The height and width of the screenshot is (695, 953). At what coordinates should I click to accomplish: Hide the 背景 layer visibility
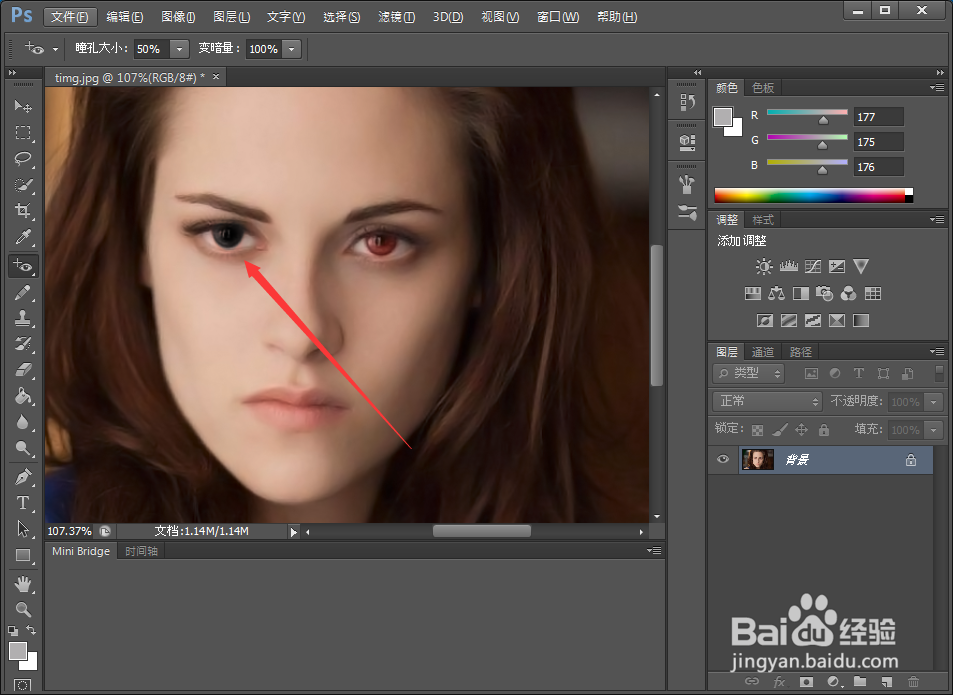(x=723, y=459)
